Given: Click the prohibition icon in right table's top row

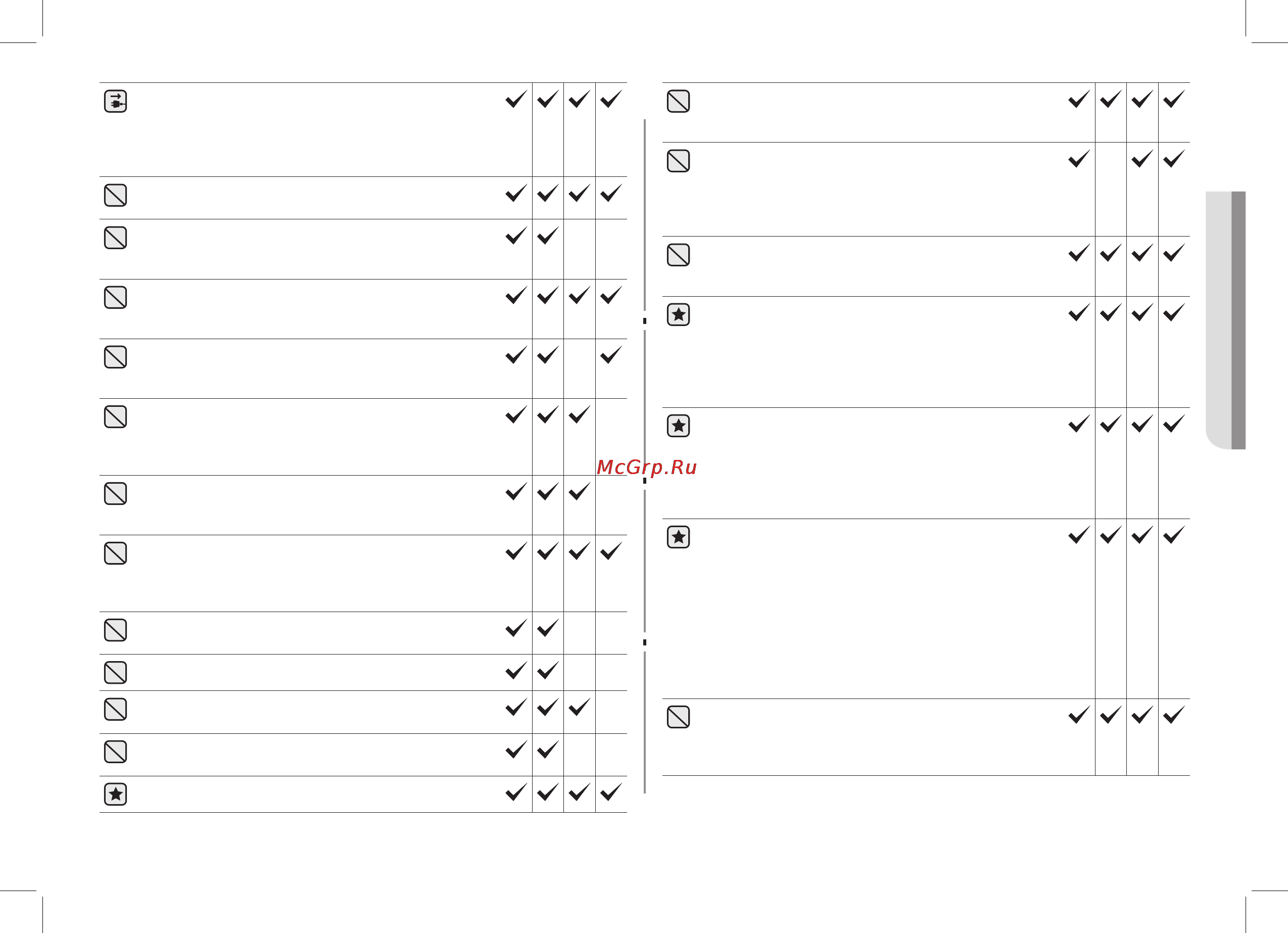Looking at the screenshot, I should tap(678, 101).
